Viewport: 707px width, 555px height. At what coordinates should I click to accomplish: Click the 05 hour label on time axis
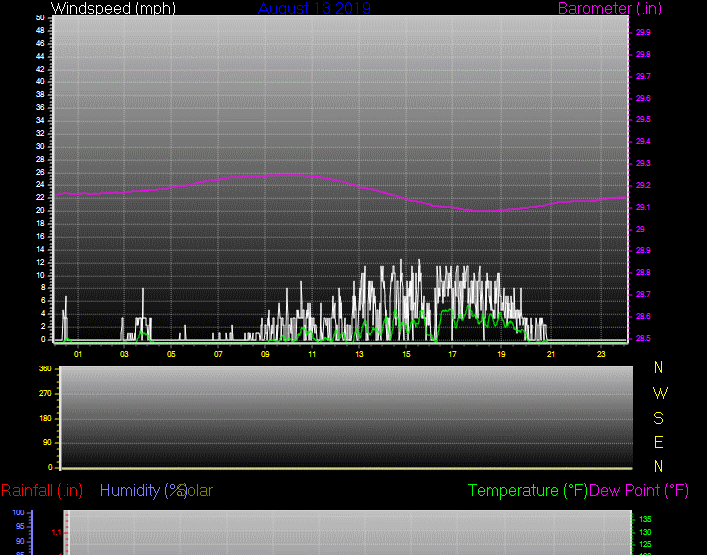tap(171, 354)
